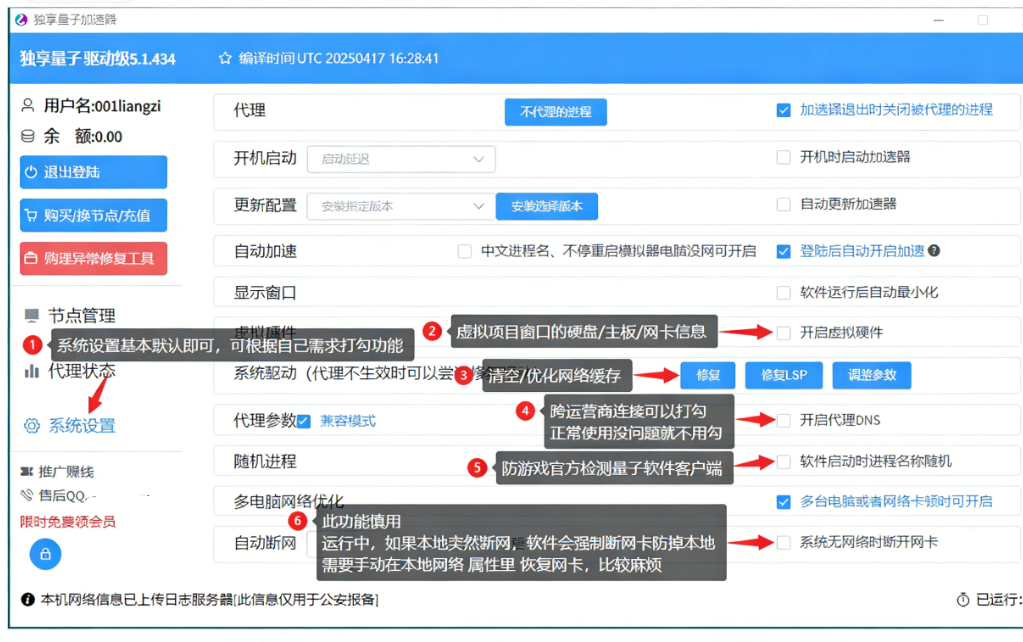Click the star icon beside compile time
The width and height of the screenshot is (1023, 642).
tap(225, 58)
